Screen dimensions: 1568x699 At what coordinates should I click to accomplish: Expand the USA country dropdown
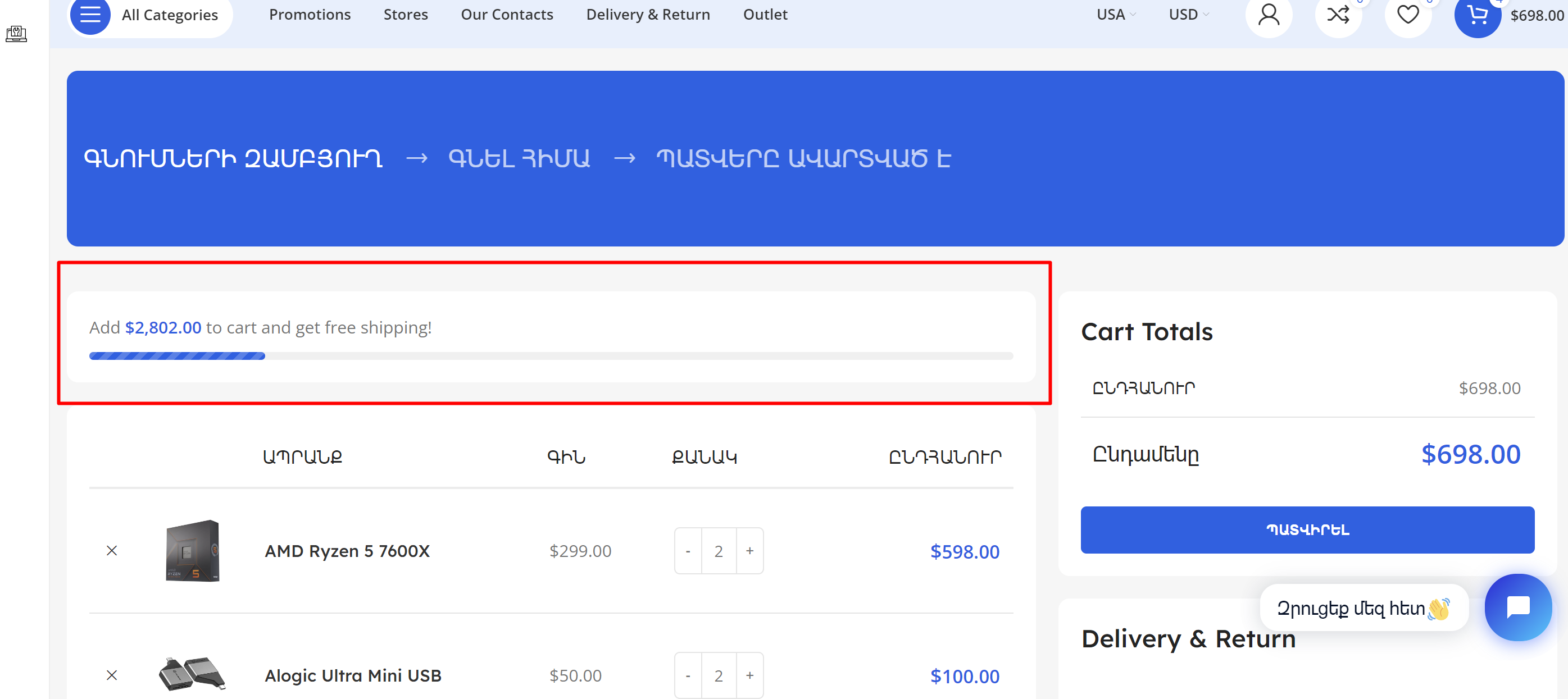pyautogui.click(x=1116, y=15)
